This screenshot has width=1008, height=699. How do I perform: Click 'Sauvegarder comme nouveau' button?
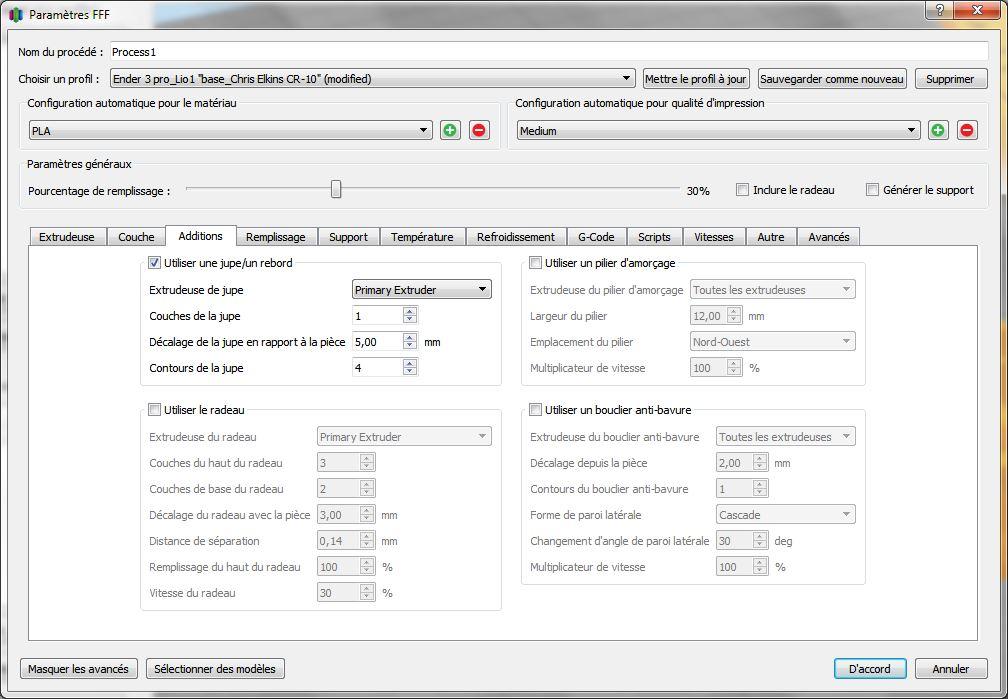coord(832,78)
